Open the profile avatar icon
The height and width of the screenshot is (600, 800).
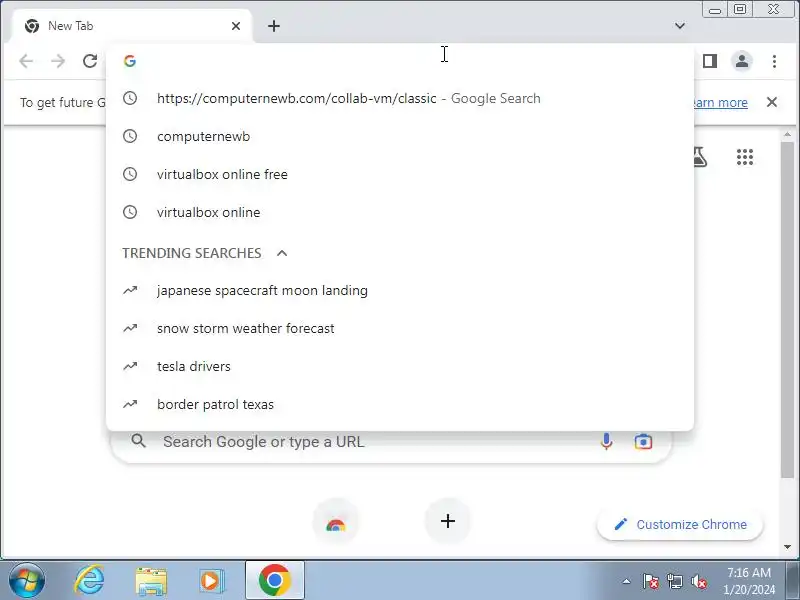(x=742, y=61)
